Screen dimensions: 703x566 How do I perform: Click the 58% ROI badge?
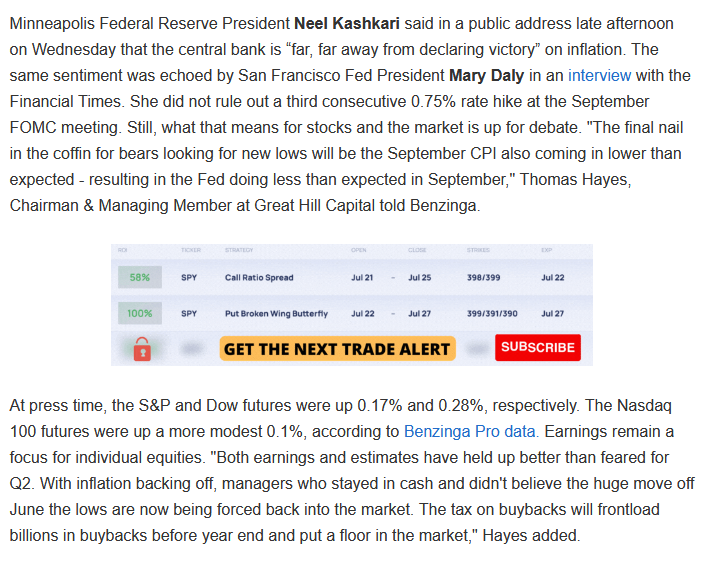pyautogui.click(x=139, y=277)
